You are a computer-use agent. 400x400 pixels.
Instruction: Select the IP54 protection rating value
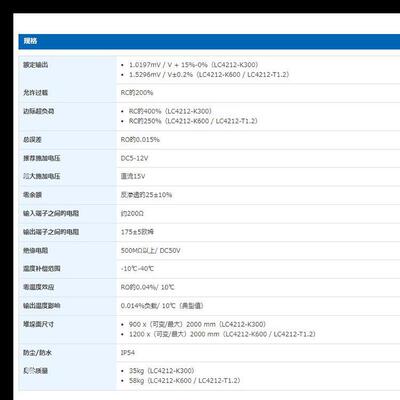tap(128, 352)
